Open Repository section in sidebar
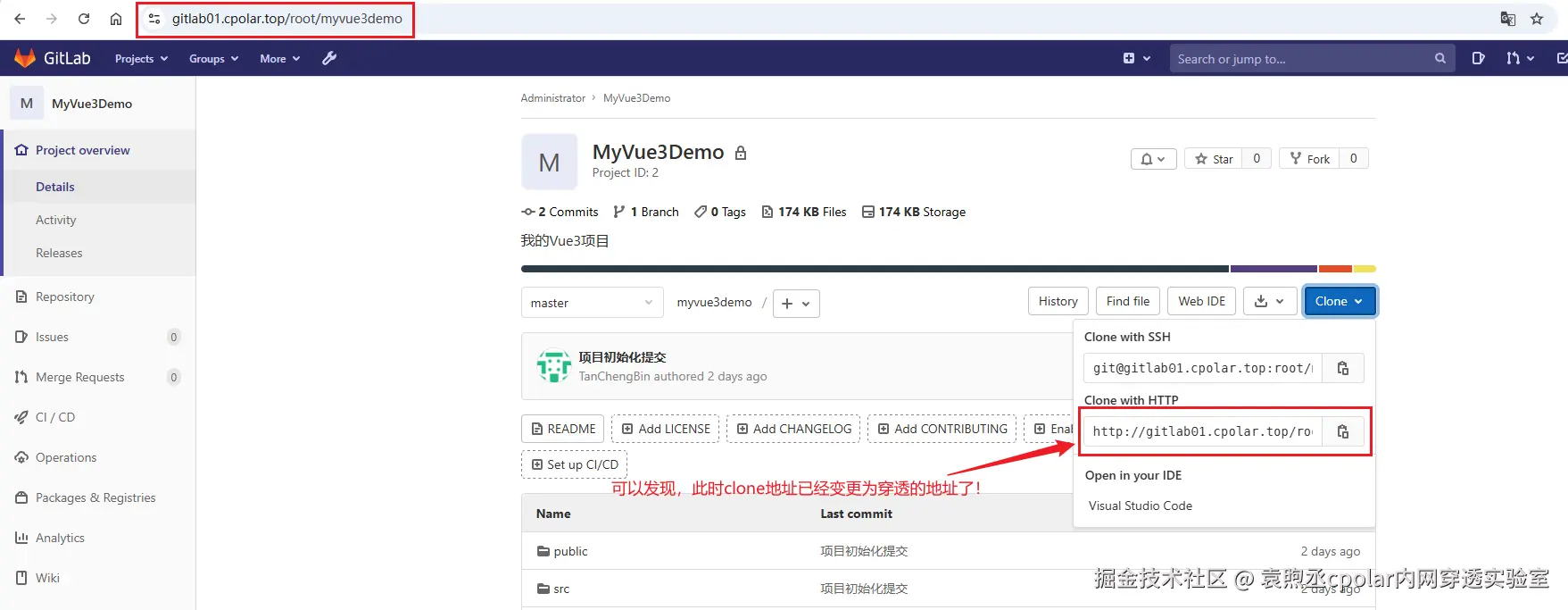The height and width of the screenshot is (610, 1568). pyautogui.click(x=97, y=297)
